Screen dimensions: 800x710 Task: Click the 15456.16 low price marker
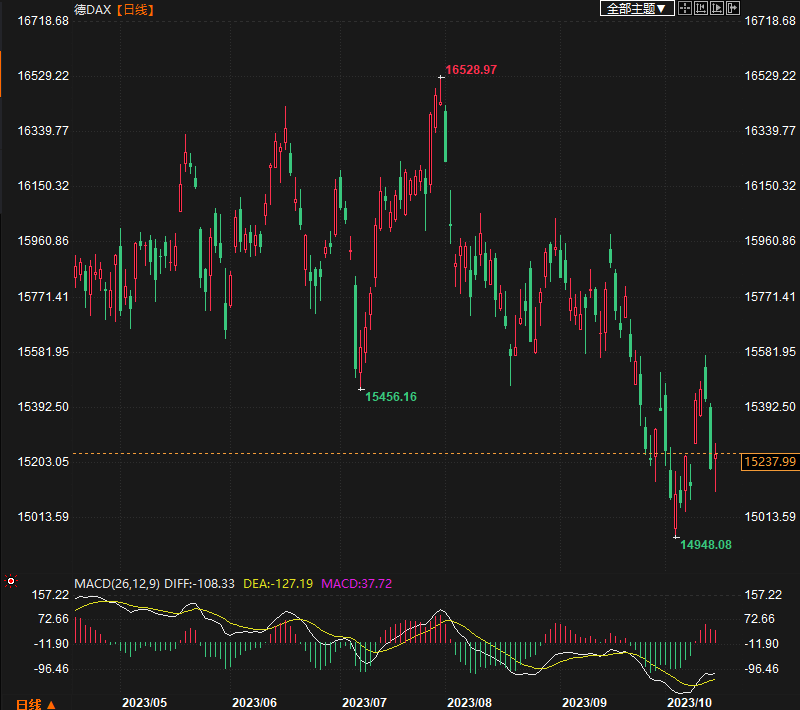click(391, 397)
